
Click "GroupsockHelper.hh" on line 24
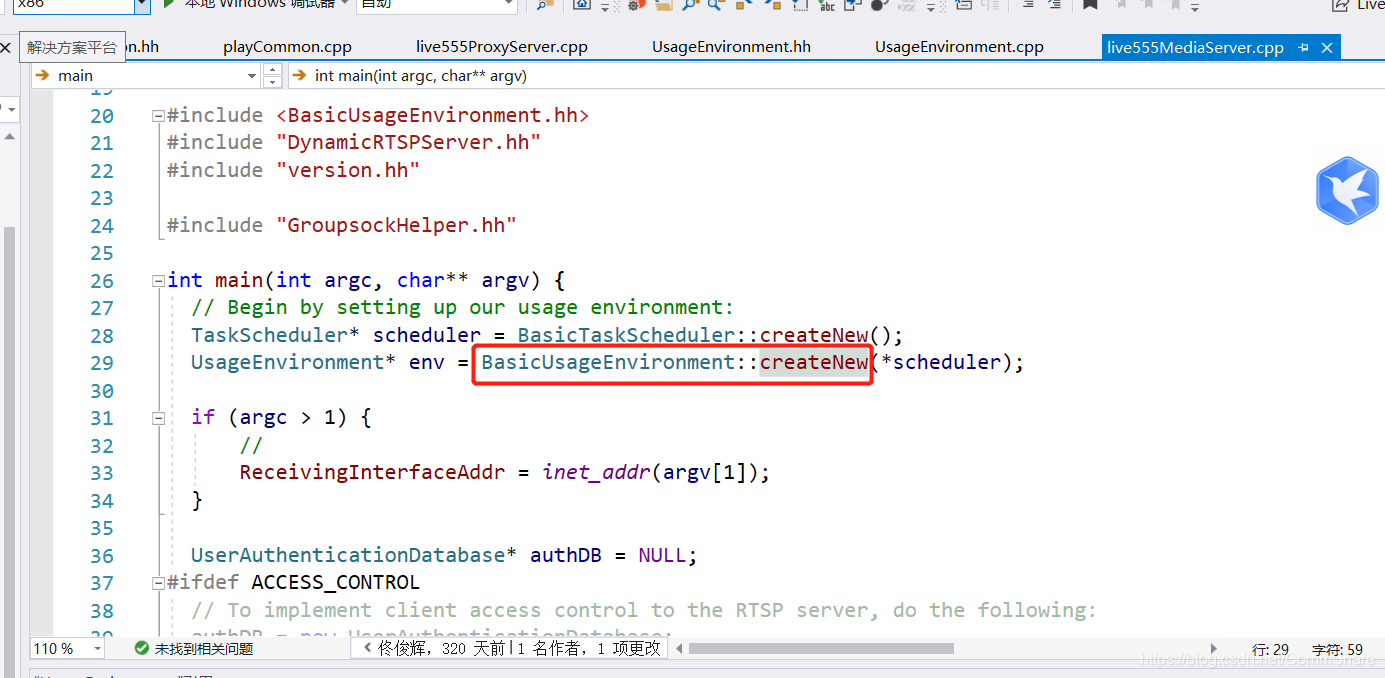coord(397,225)
